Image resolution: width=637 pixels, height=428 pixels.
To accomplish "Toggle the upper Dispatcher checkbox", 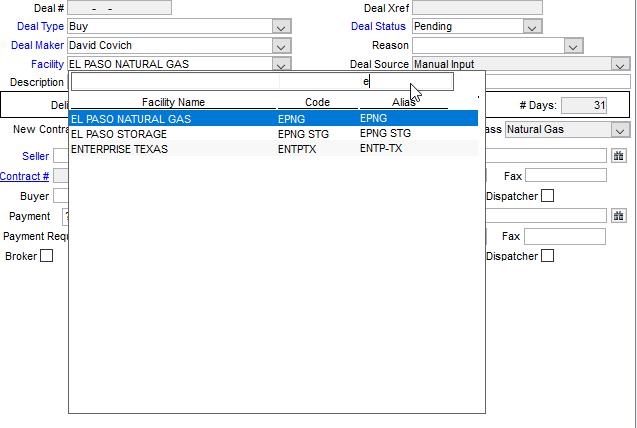I will coord(547,196).
